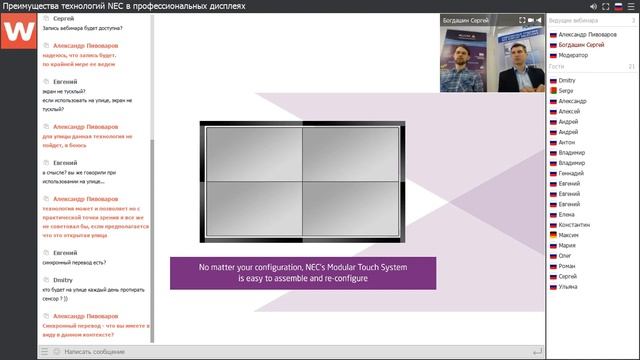640x360 pixels.
Task: Click icon beside Dmitry's chat message
Action: 46,280
